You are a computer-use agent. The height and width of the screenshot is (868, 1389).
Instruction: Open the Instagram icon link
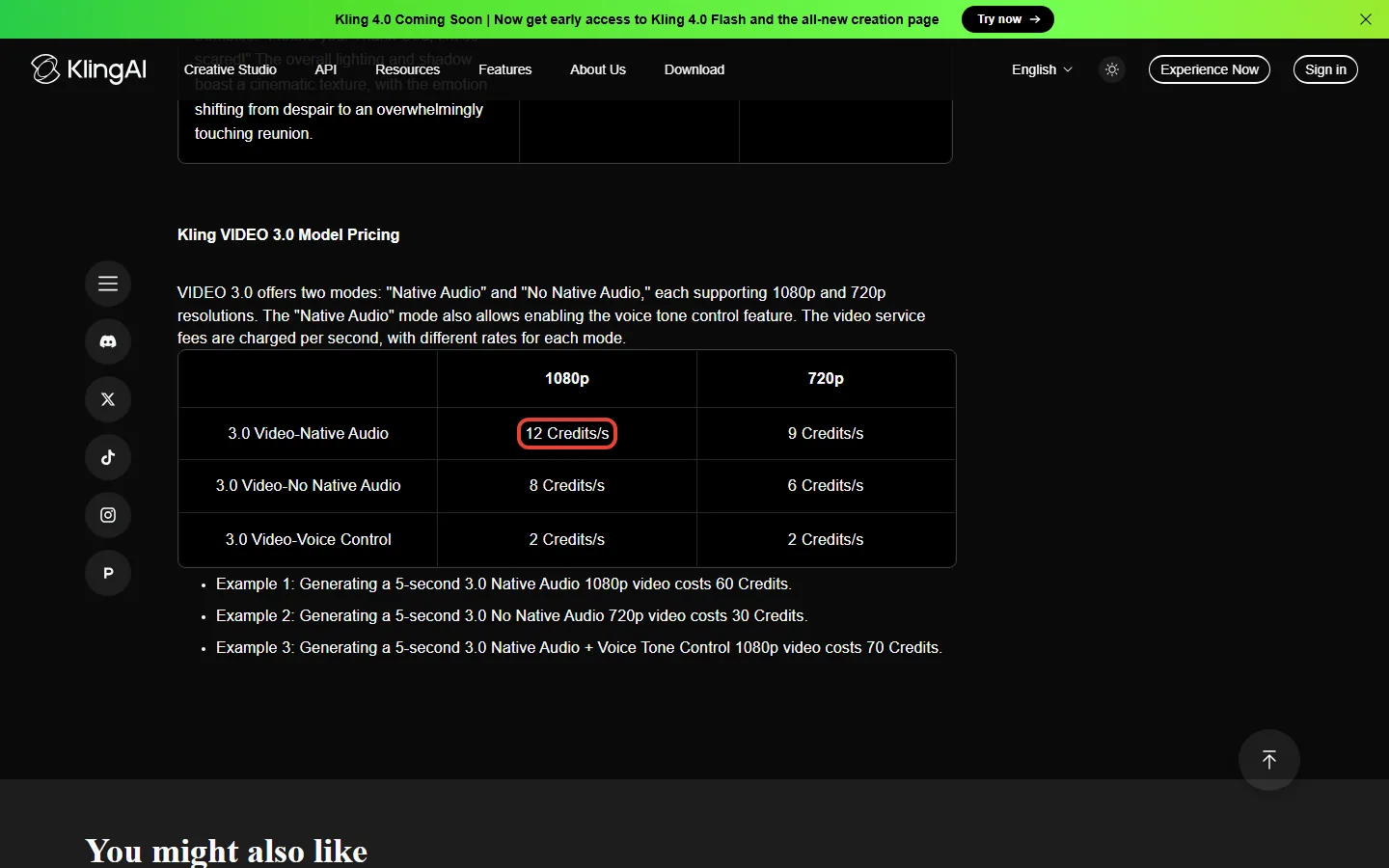click(x=108, y=515)
